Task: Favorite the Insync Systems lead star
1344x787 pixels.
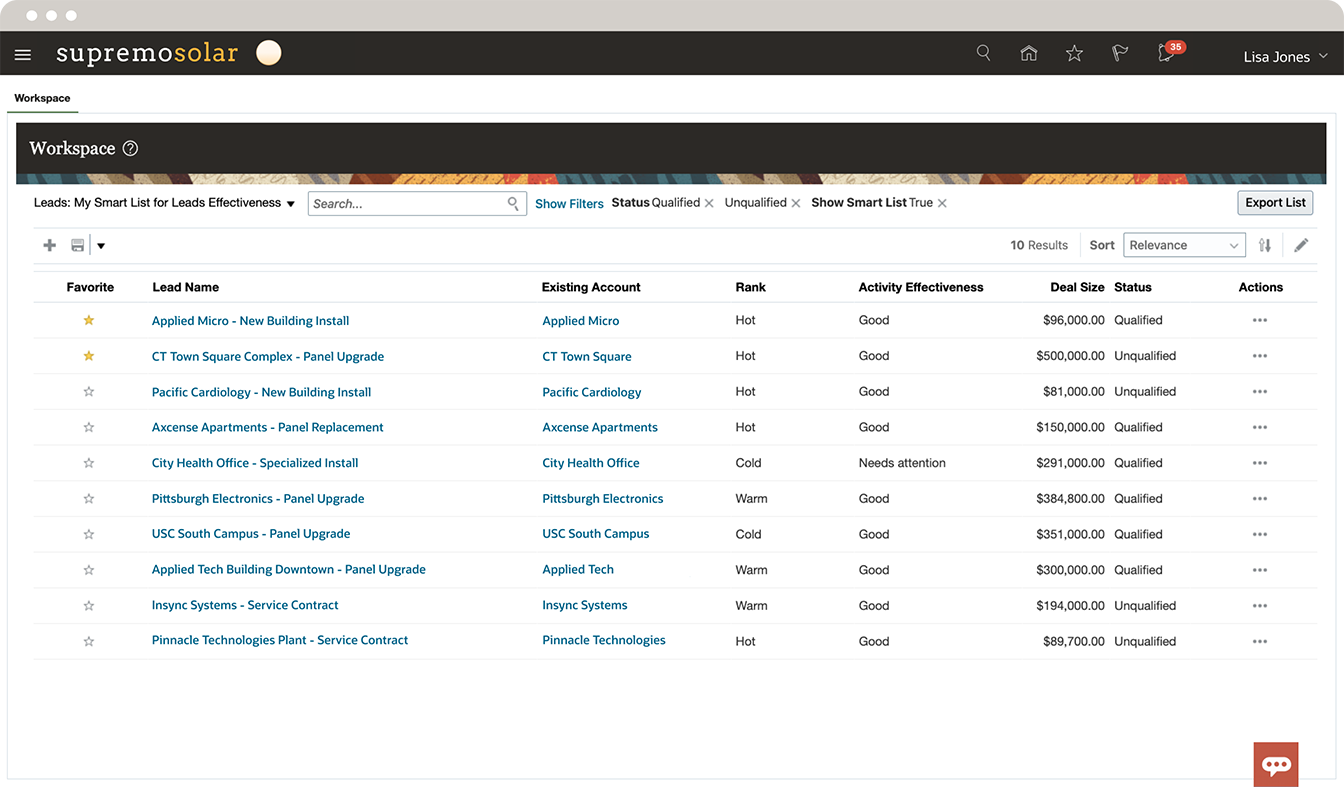Action: (88, 605)
